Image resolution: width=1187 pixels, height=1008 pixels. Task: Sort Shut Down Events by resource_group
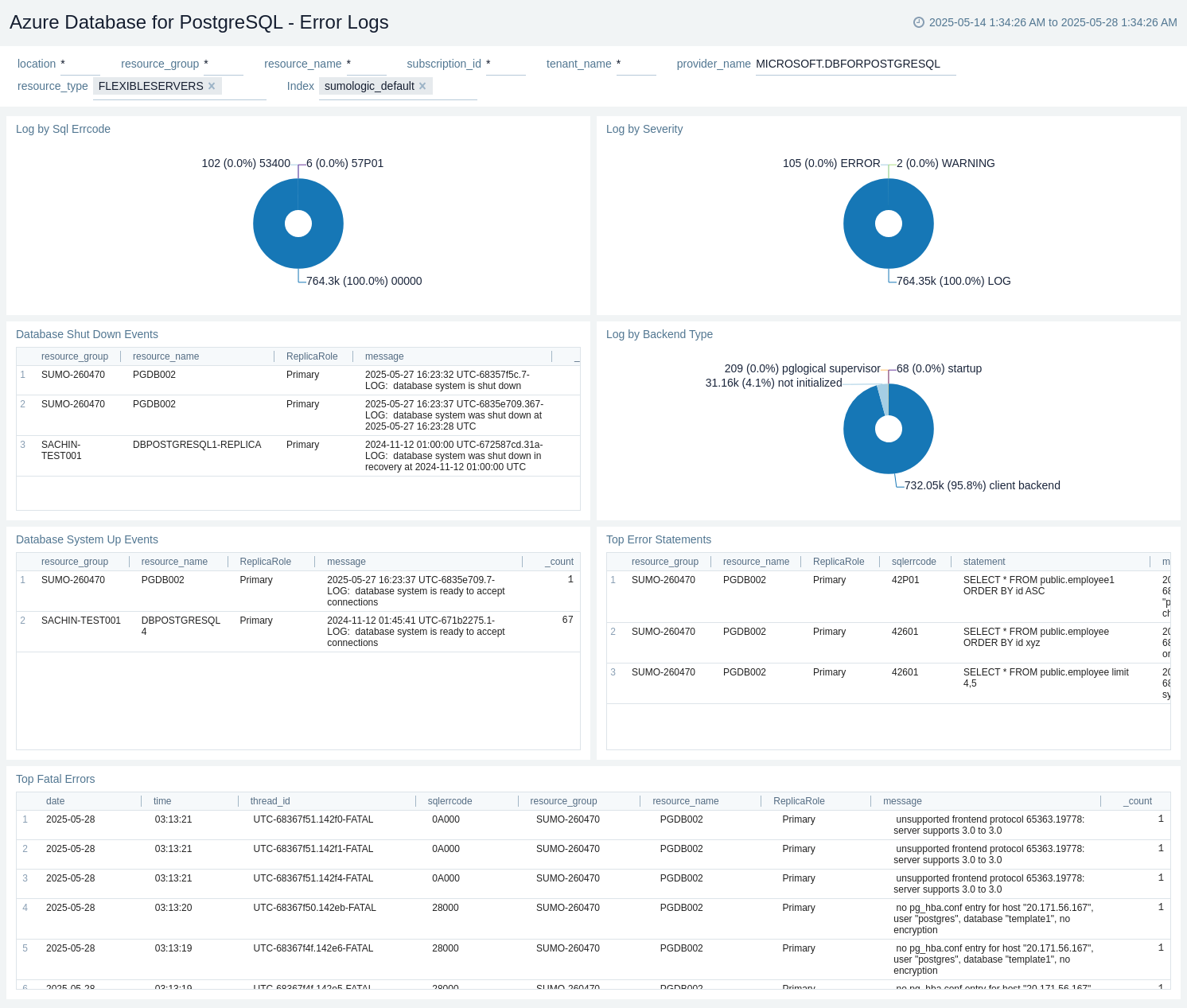[75, 356]
